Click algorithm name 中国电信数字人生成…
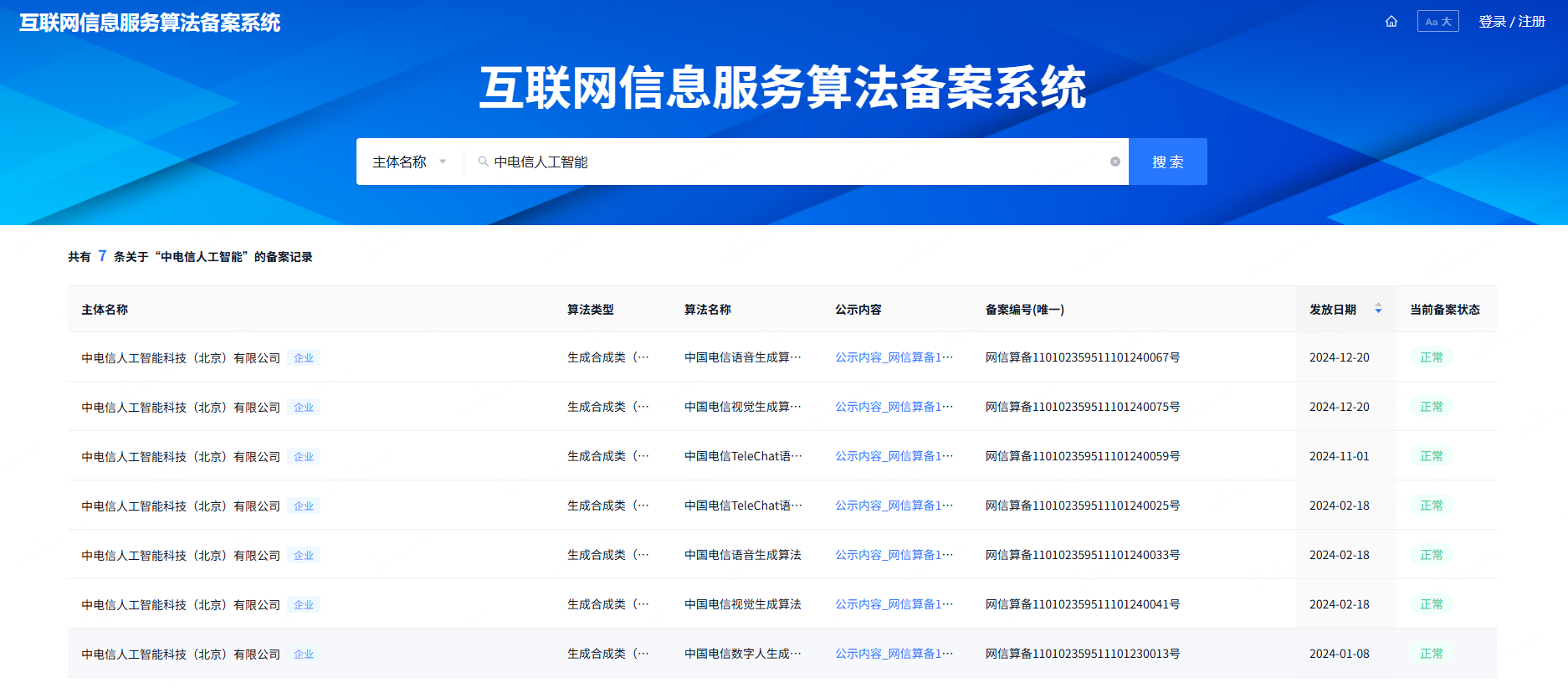This screenshot has height=688, width=1568. [x=743, y=654]
